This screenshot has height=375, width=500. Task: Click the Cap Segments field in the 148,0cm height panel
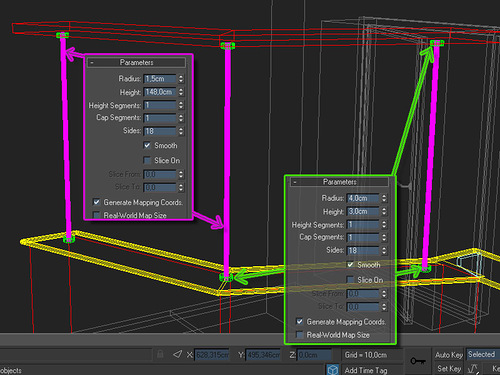click(160, 118)
